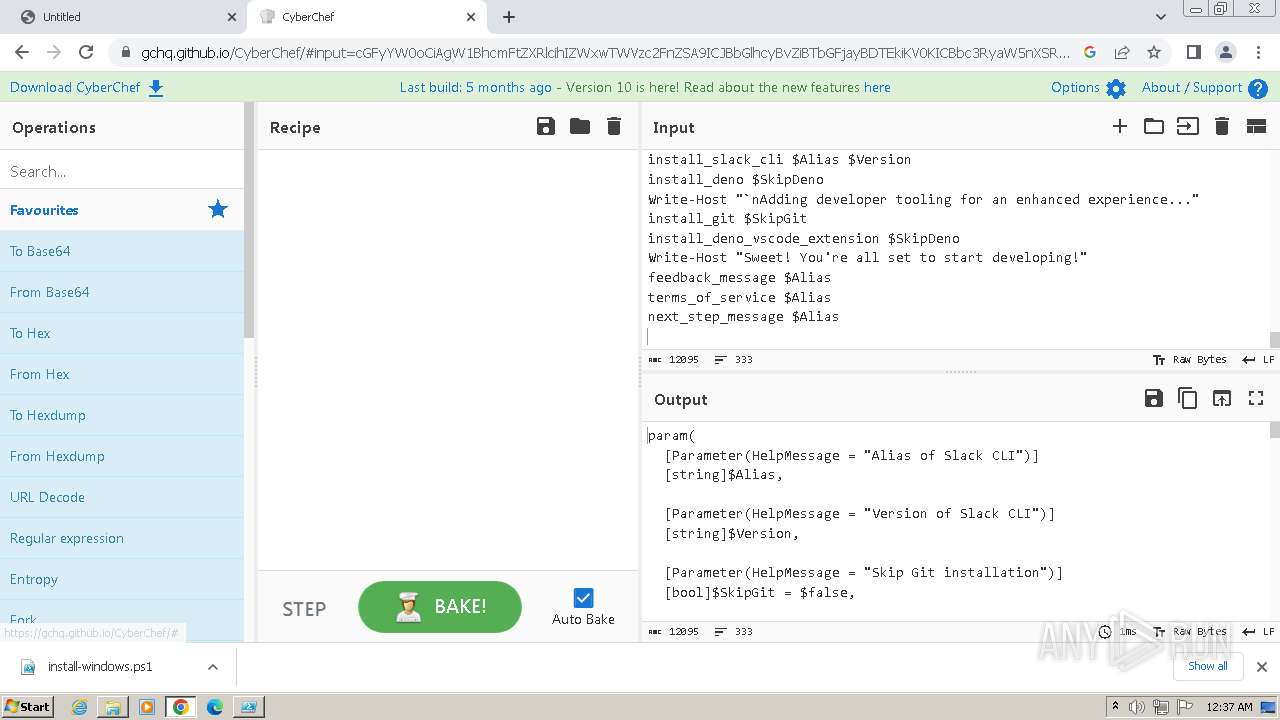
Task: Click the BAKE! button
Action: click(x=440, y=607)
